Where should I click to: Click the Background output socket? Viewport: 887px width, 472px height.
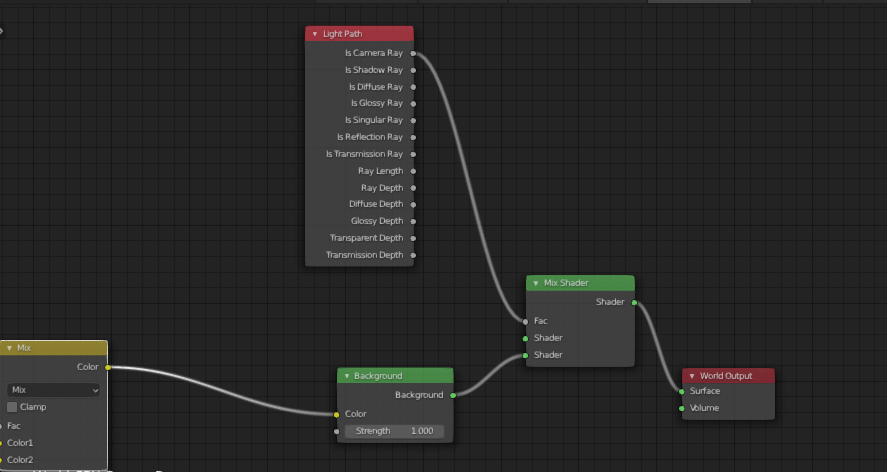[x=453, y=396]
